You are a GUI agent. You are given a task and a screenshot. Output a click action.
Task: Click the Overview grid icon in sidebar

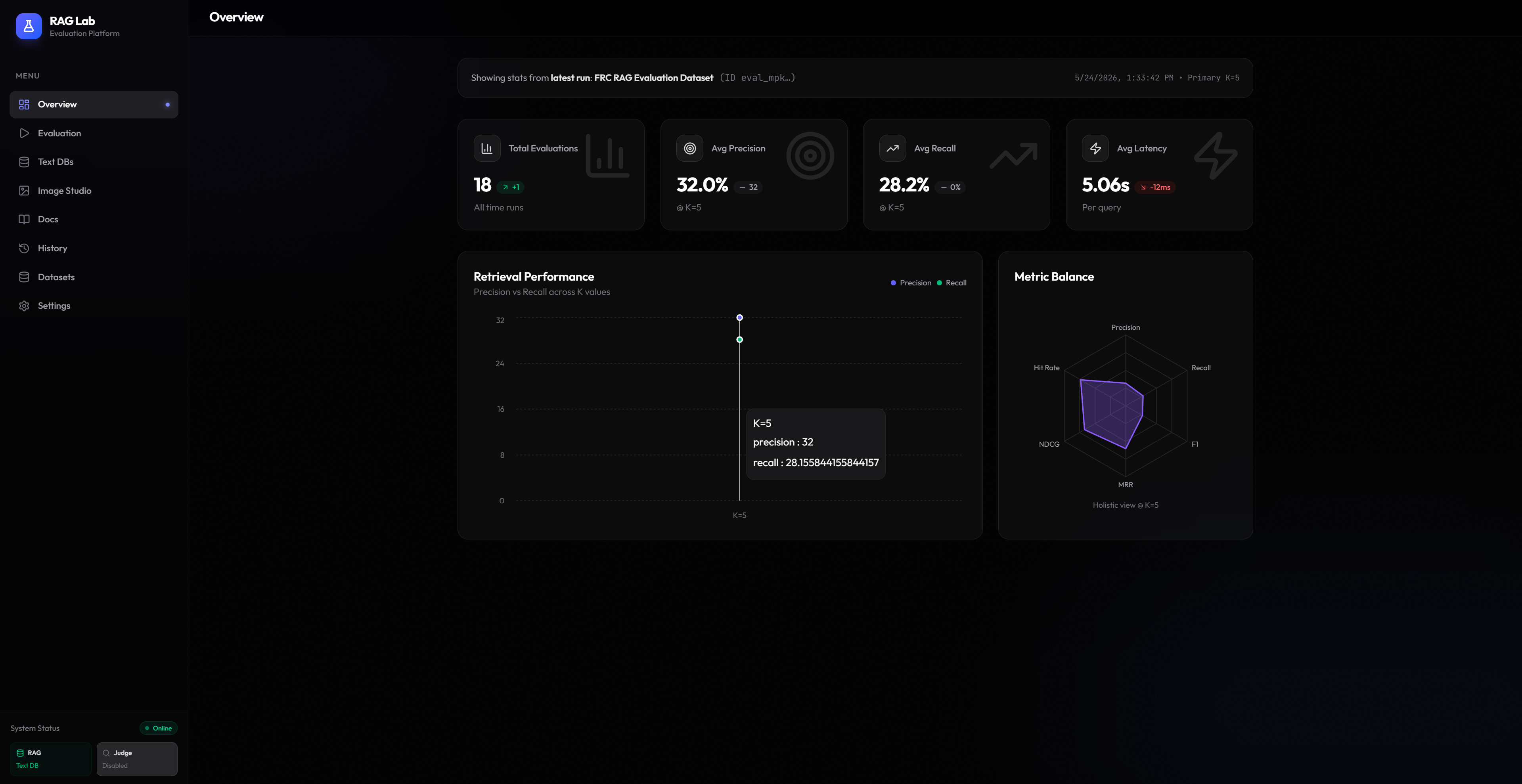pyautogui.click(x=24, y=105)
